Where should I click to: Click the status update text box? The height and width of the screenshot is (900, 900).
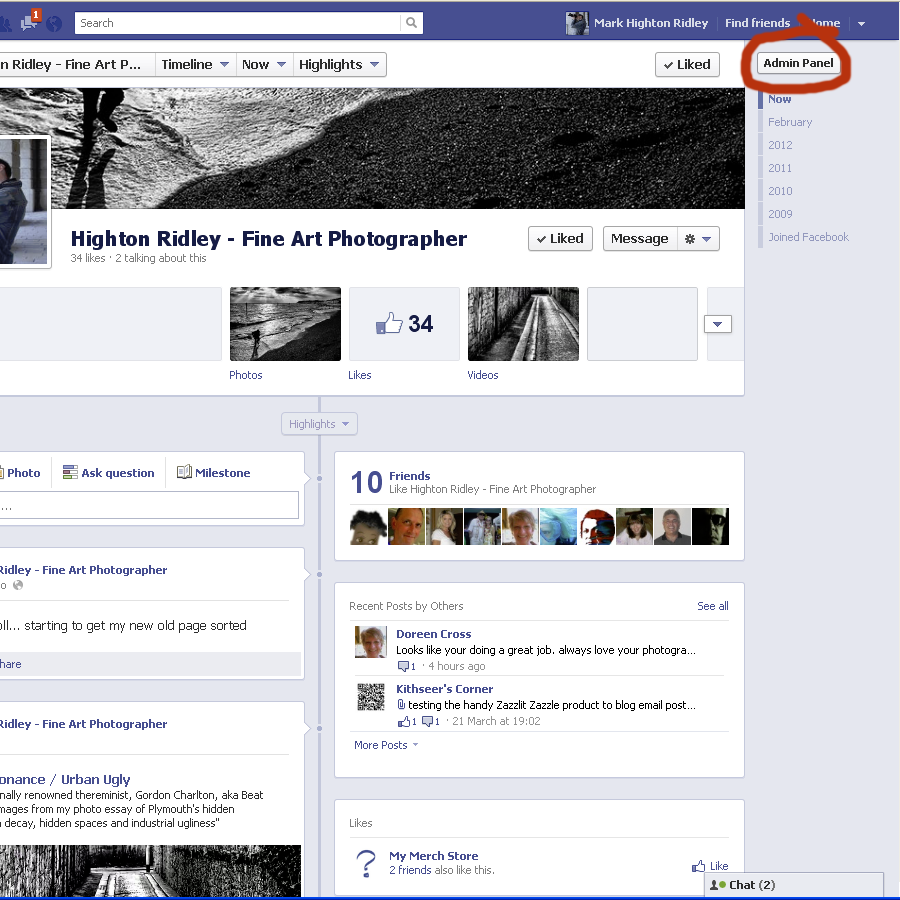(x=149, y=505)
